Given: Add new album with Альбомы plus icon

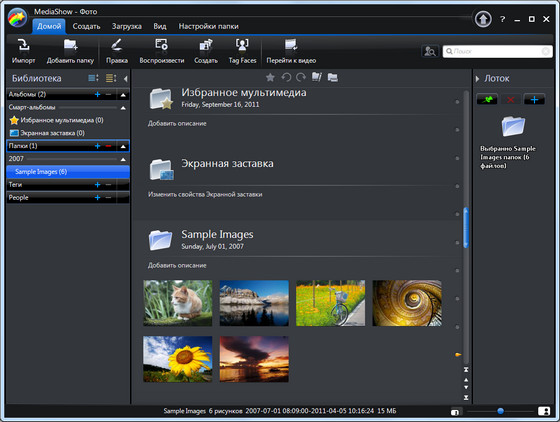Looking at the screenshot, I should coord(97,95).
